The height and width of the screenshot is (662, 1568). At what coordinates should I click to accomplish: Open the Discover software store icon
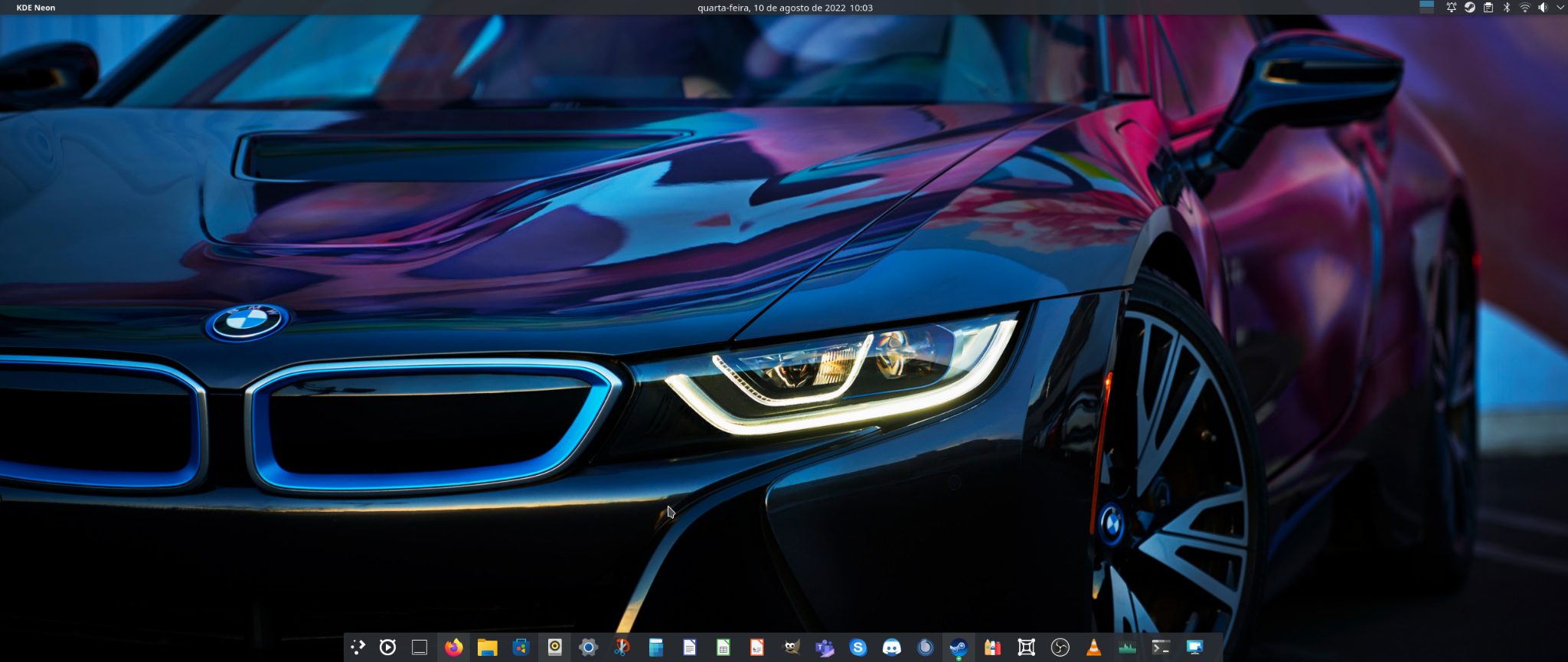tap(521, 647)
